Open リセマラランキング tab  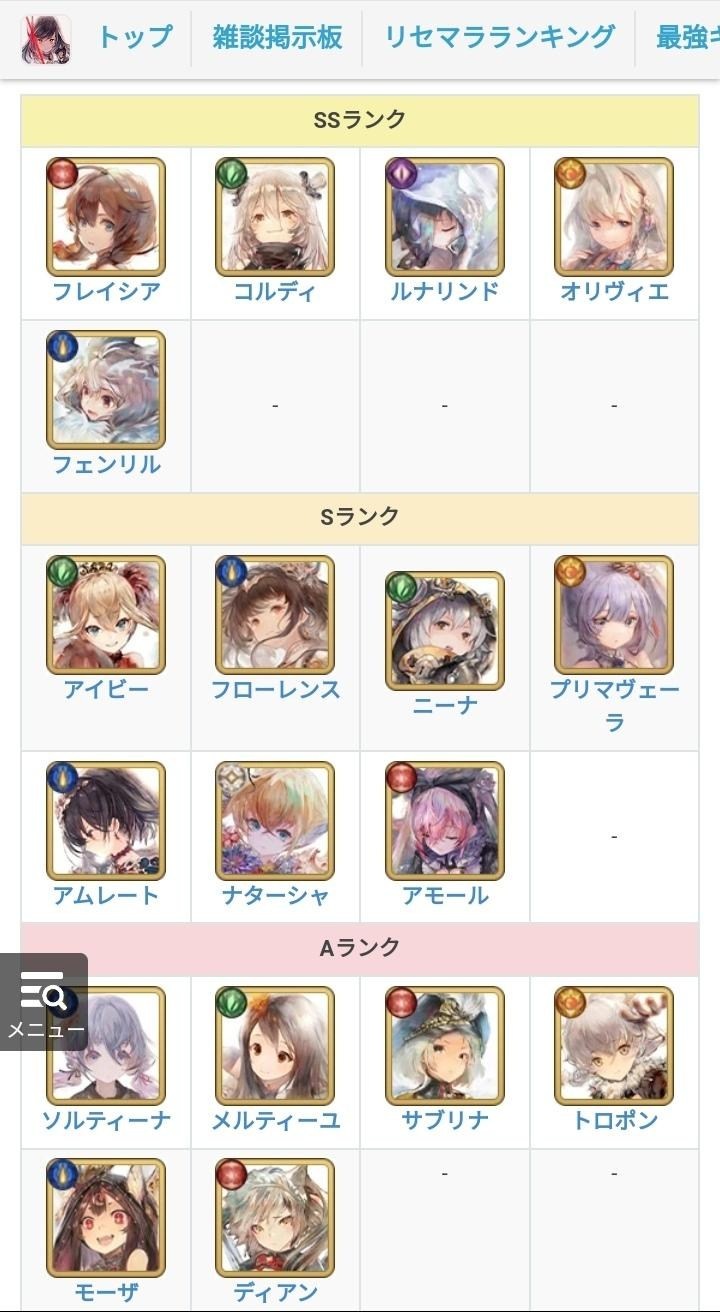point(500,38)
